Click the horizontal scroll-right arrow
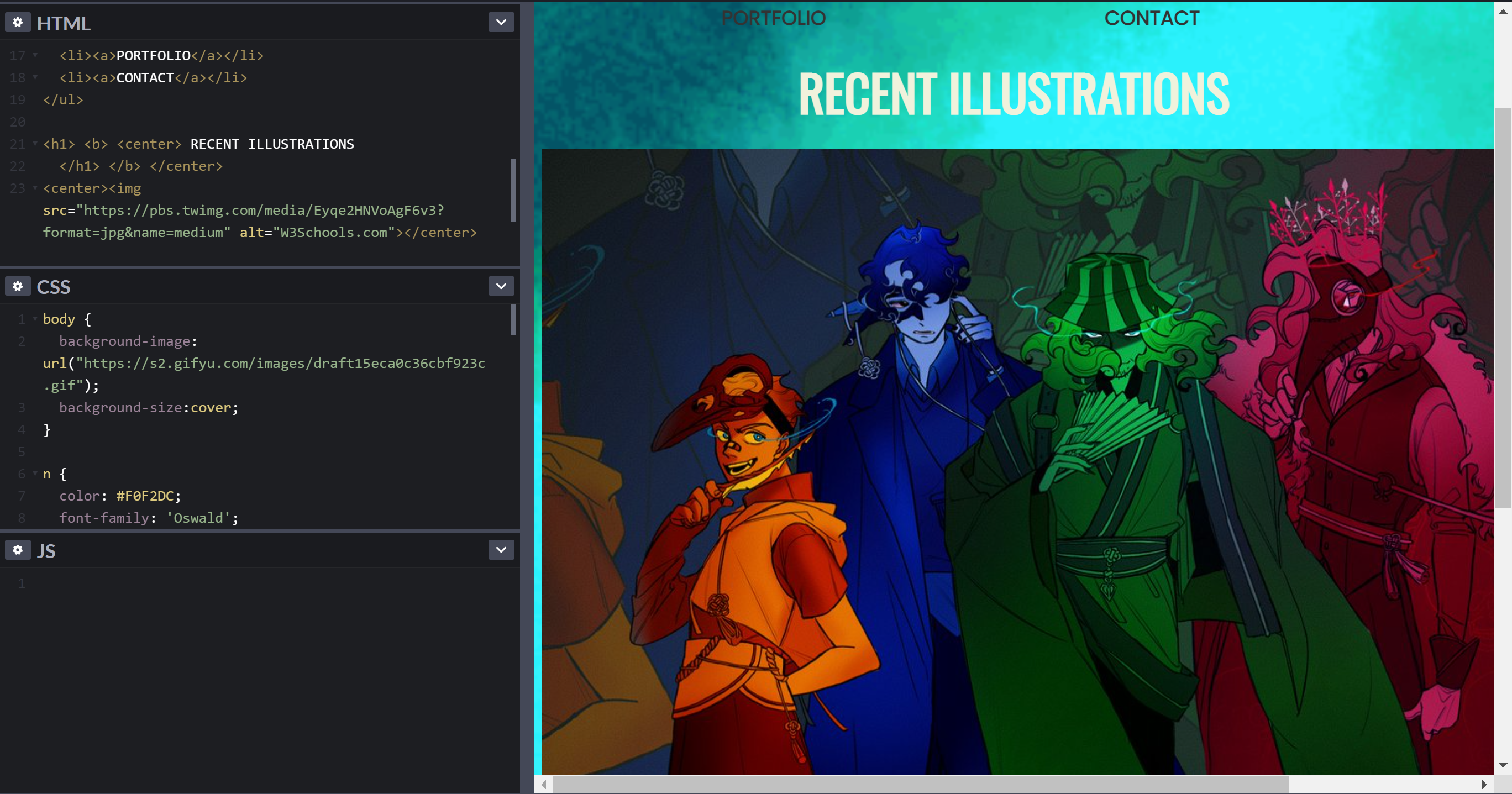Viewport: 1512px width, 794px height. 1484,785
